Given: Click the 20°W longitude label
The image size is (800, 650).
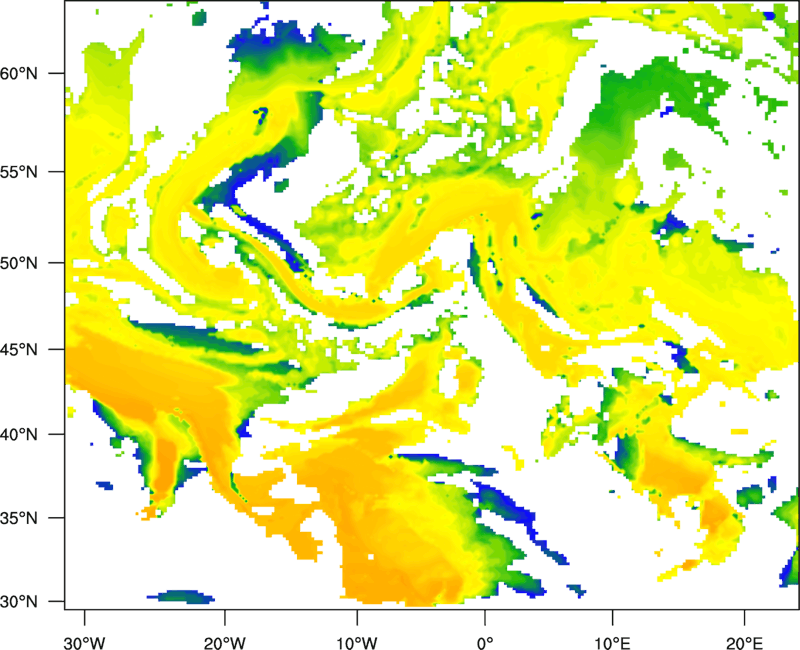Looking at the screenshot, I should point(224,642).
